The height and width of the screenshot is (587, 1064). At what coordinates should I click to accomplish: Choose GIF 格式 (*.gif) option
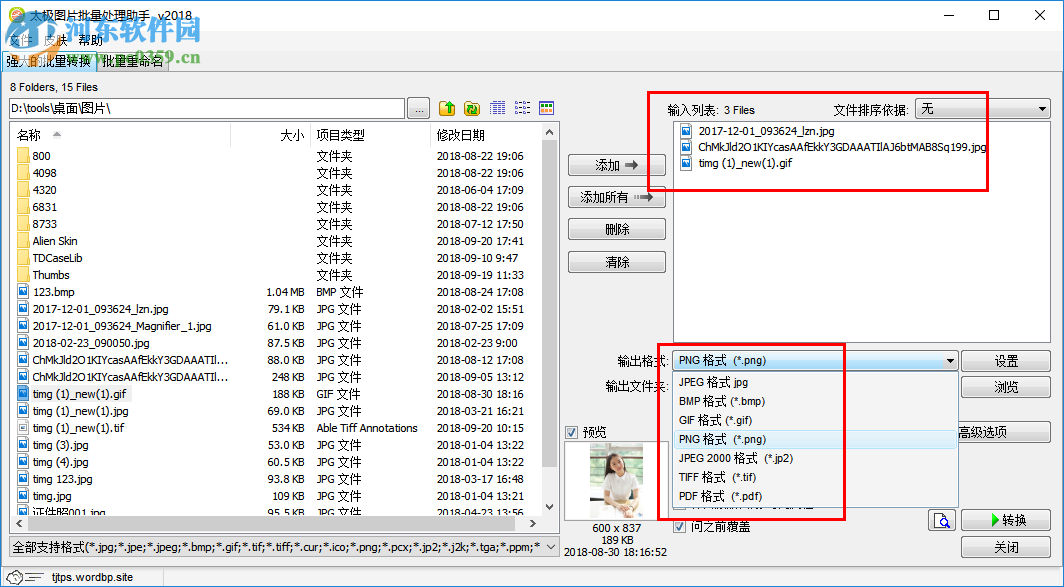click(x=816, y=420)
